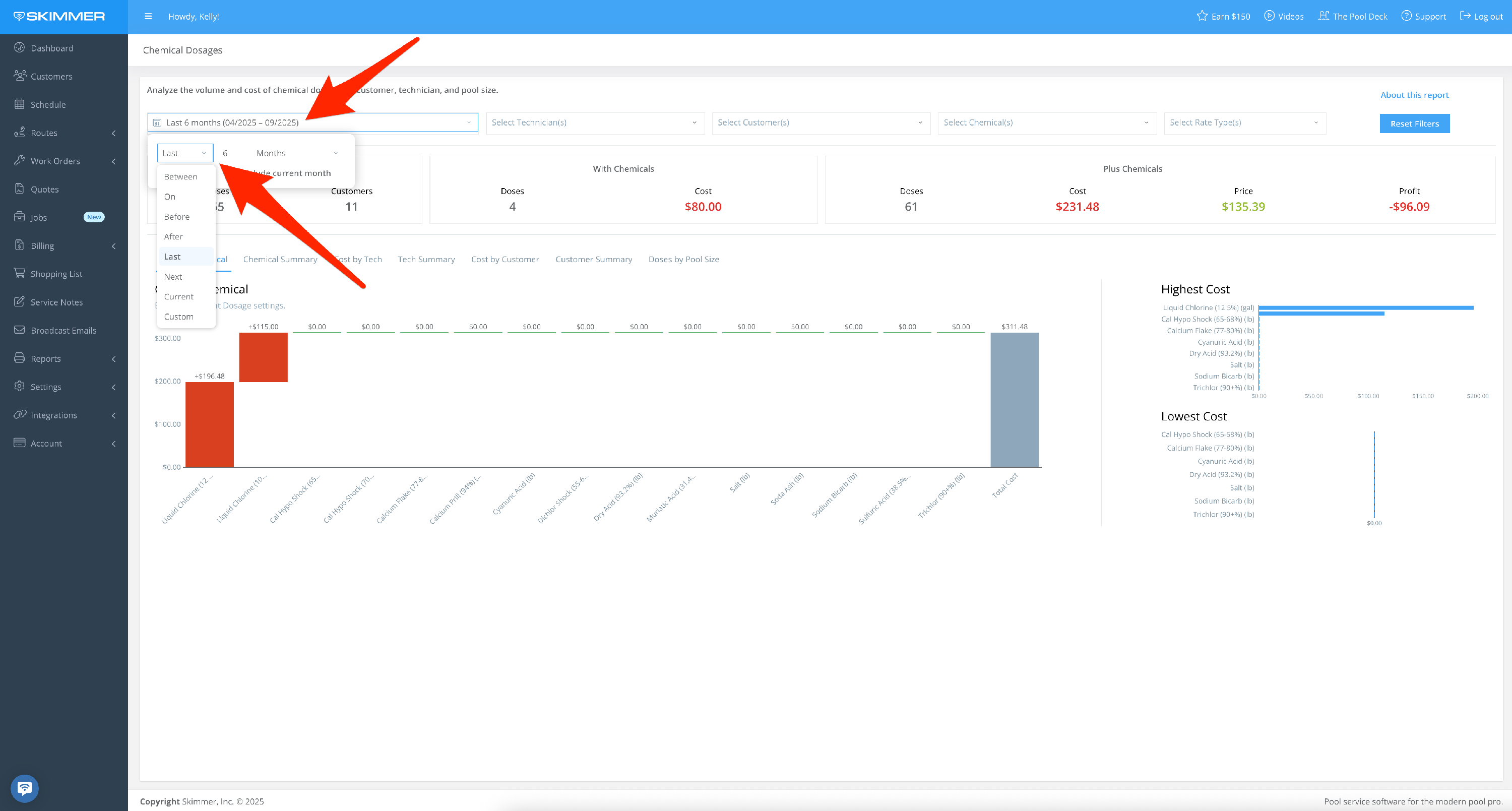Choose Between from the date options

click(181, 176)
